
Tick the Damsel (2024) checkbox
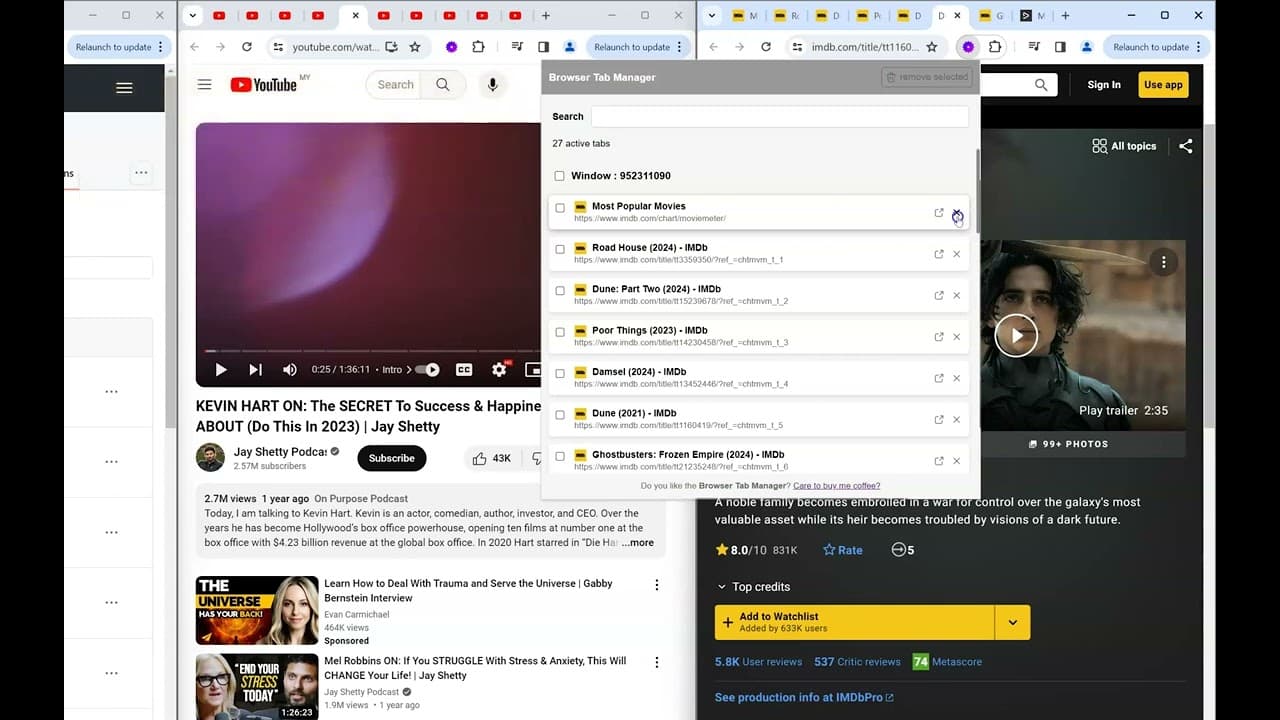(x=560, y=373)
